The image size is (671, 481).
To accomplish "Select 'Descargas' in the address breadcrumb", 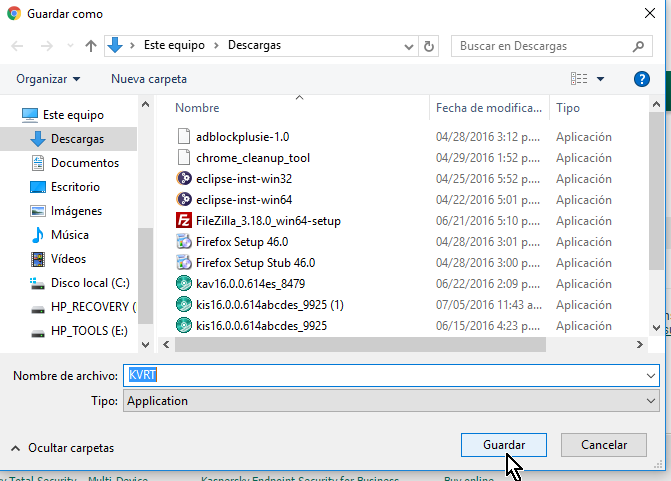I will [254, 45].
